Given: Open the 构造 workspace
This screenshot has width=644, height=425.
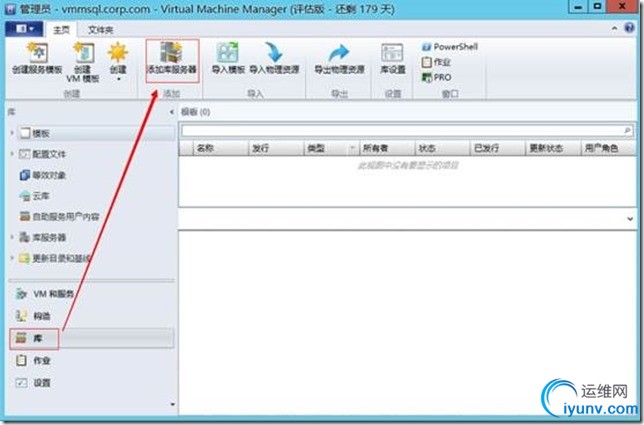Looking at the screenshot, I should (92, 316).
